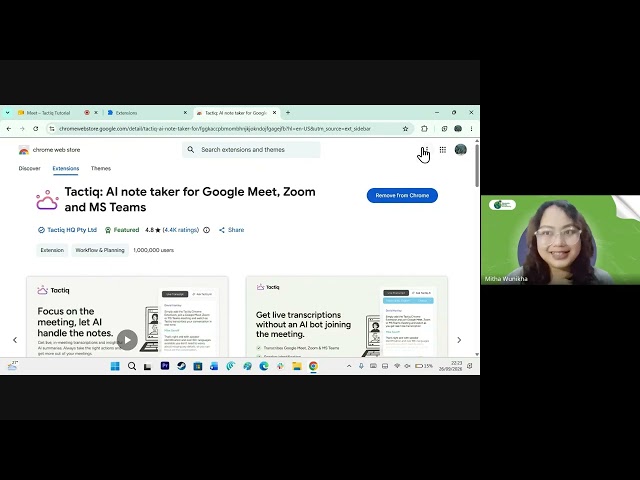Open a new browser tab
Screen dimensions: 640x480
point(288,113)
